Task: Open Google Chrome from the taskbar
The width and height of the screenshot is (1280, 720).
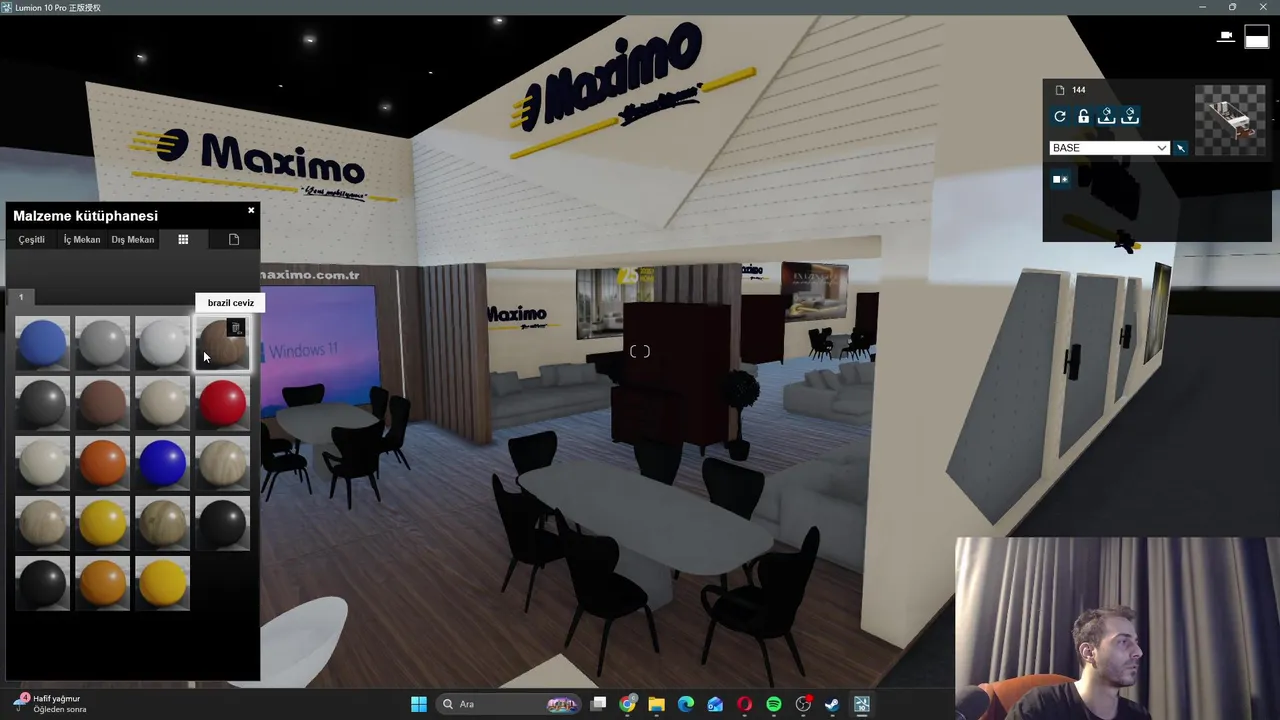Action: tap(627, 704)
